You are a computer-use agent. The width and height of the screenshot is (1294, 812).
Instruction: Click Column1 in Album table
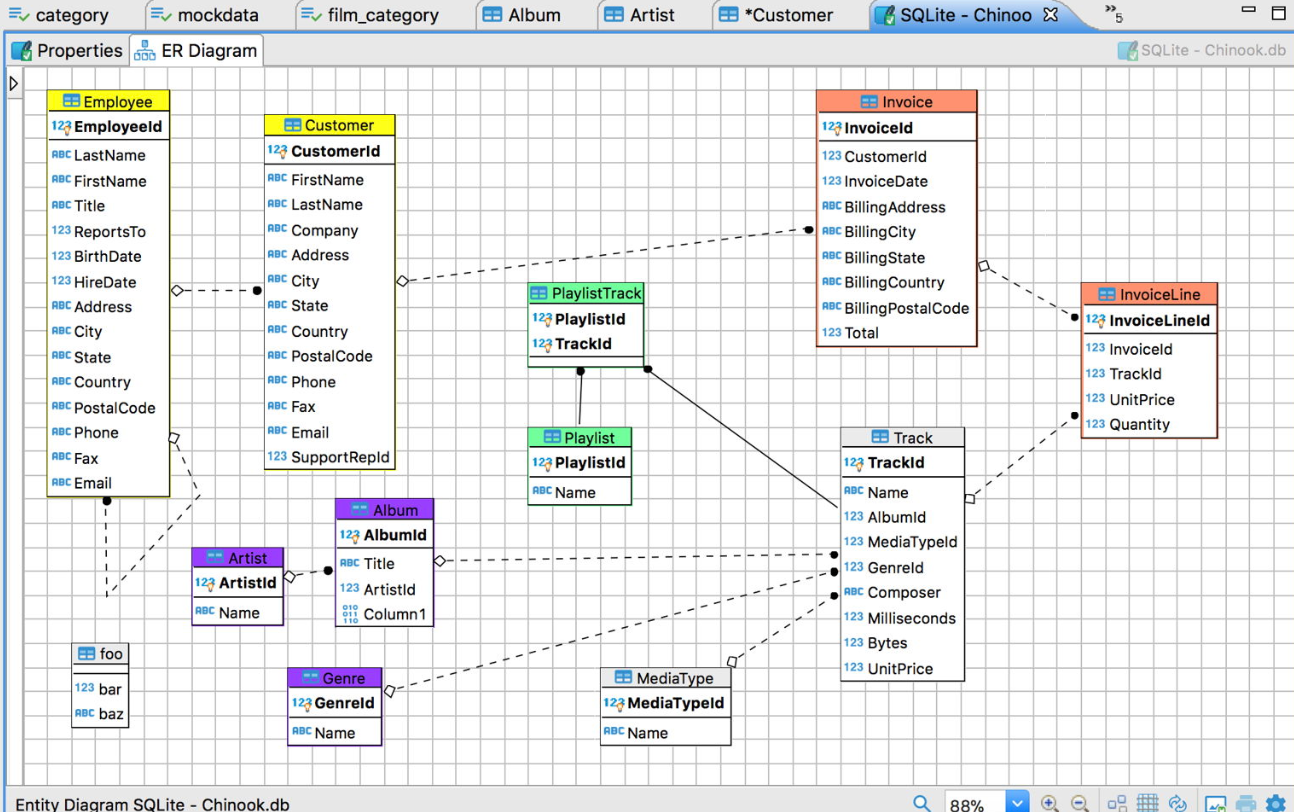[384, 614]
